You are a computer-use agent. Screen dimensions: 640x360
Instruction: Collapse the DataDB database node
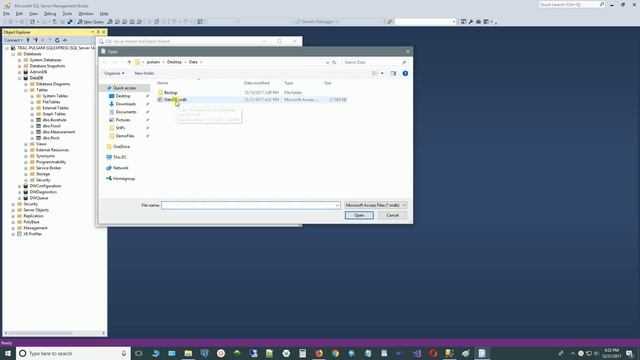point(20,78)
